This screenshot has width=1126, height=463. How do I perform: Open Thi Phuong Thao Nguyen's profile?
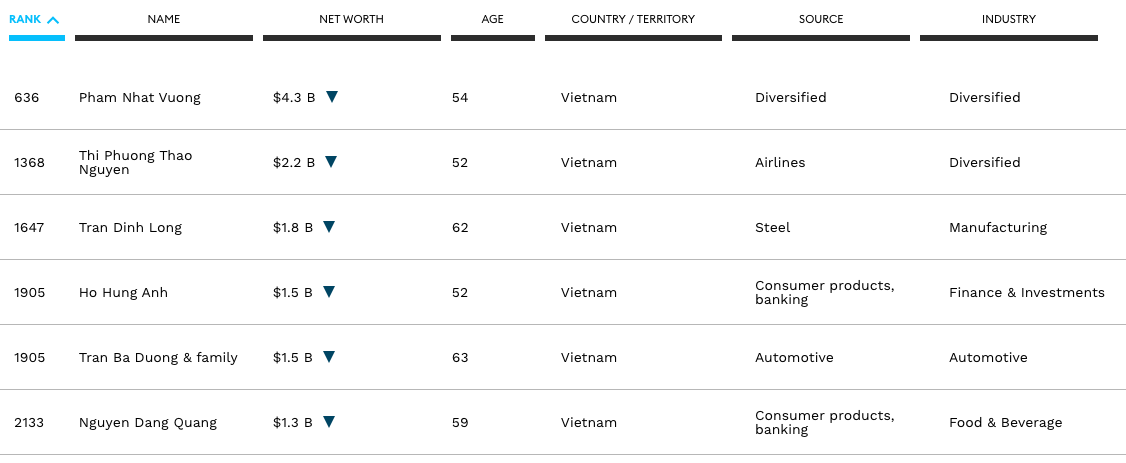tap(135, 163)
